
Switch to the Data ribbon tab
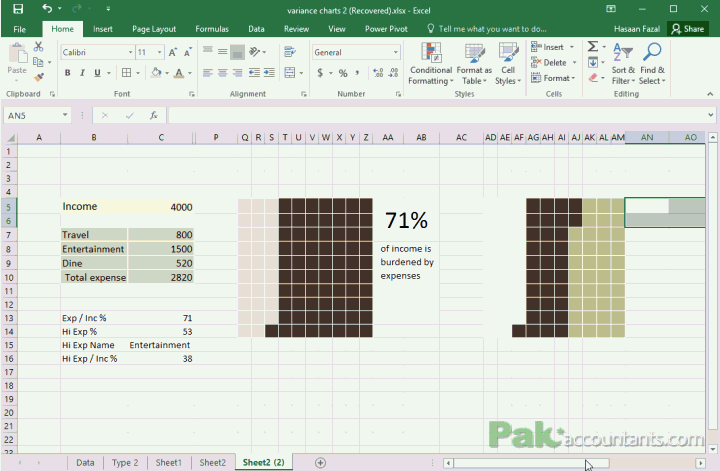(256, 29)
